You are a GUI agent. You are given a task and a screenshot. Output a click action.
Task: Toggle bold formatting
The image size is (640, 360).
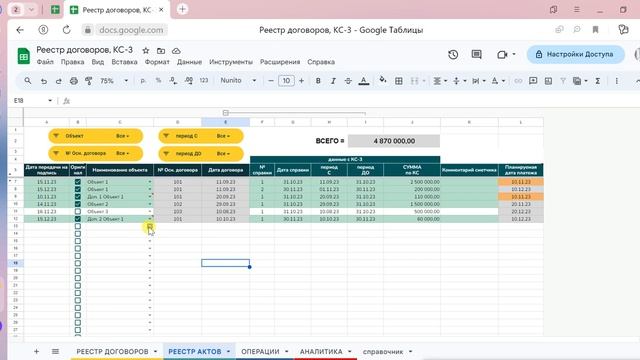[x=318, y=81]
